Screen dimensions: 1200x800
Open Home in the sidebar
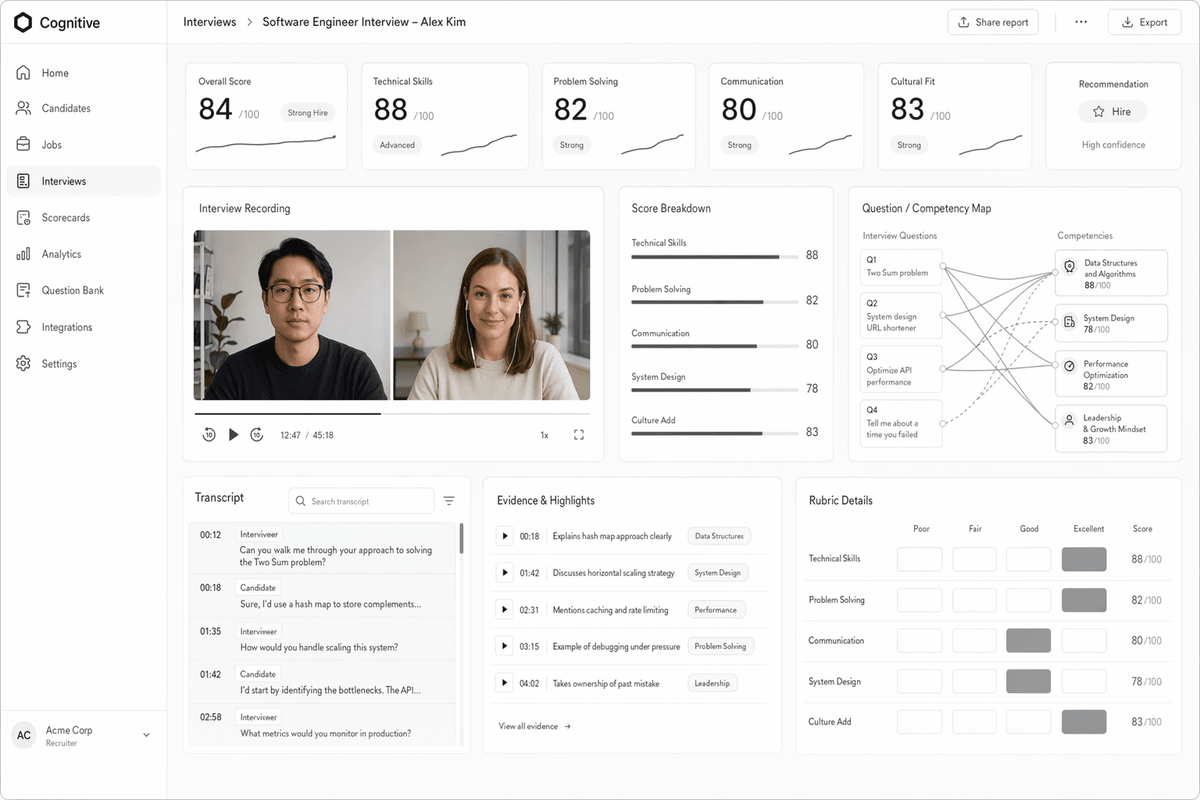tap(83, 73)
